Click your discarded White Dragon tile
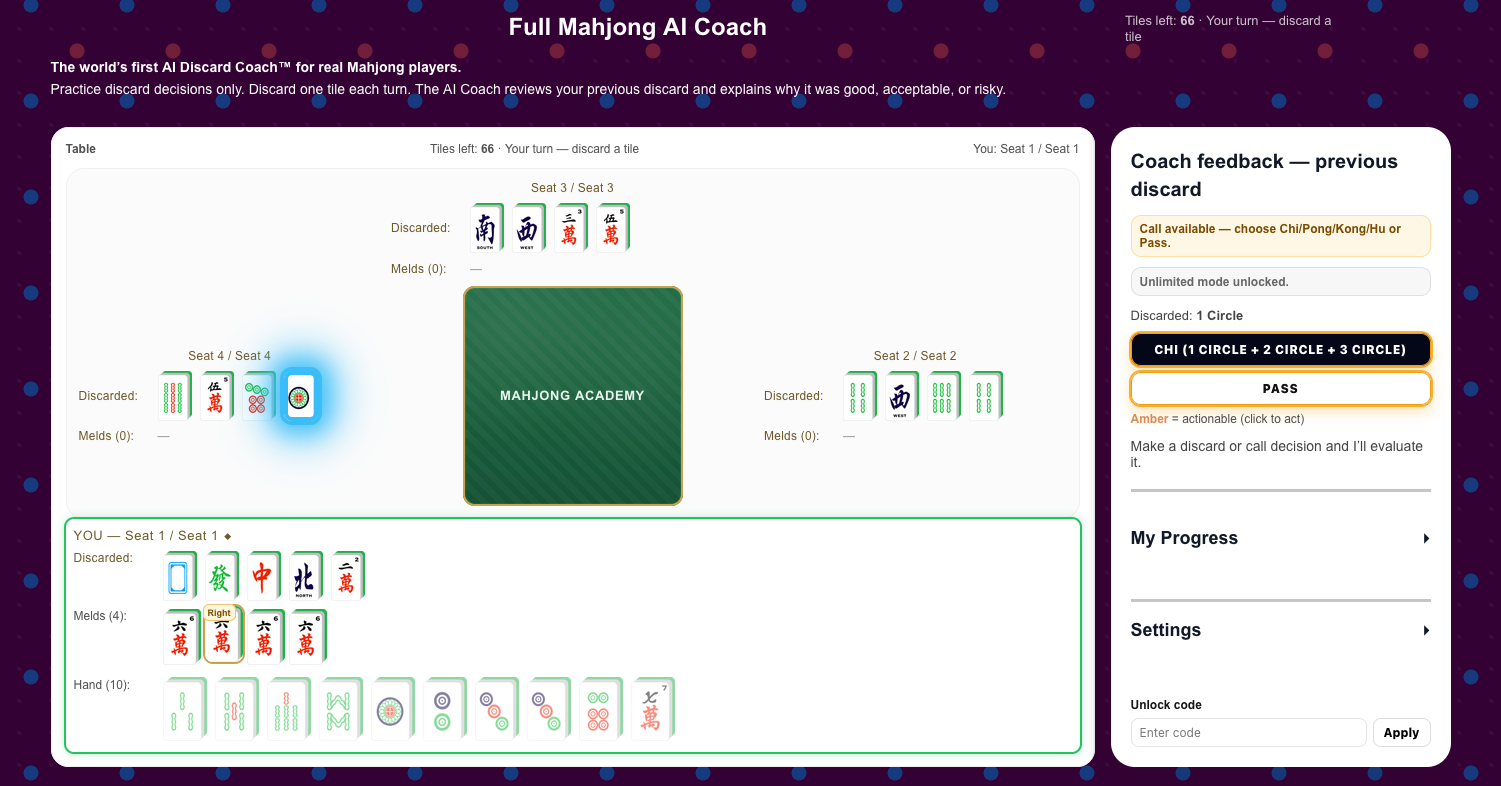The width and height of the screenshot is (1501, 786). coord(180,576)
